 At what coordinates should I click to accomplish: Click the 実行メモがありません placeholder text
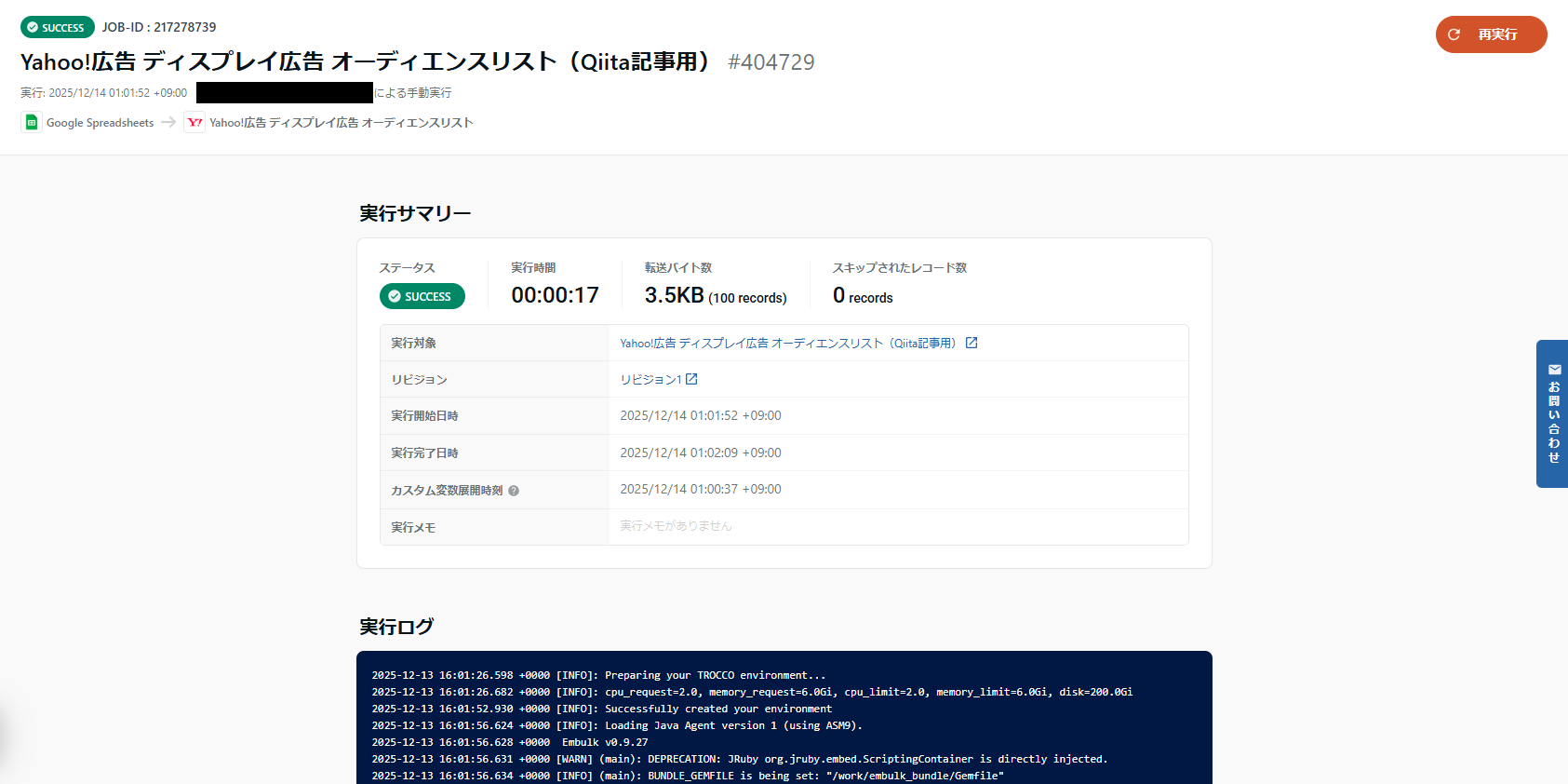click(x=676, y=526)
